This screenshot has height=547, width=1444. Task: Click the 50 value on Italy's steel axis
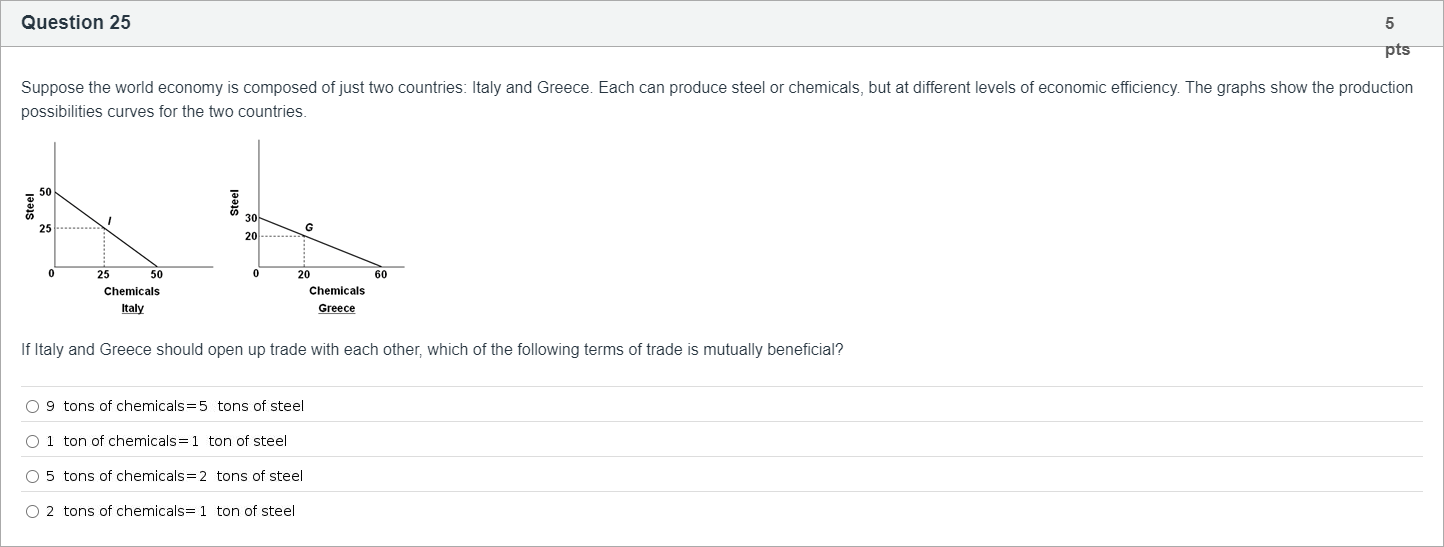pyautogui.click(x=45, y=191)
